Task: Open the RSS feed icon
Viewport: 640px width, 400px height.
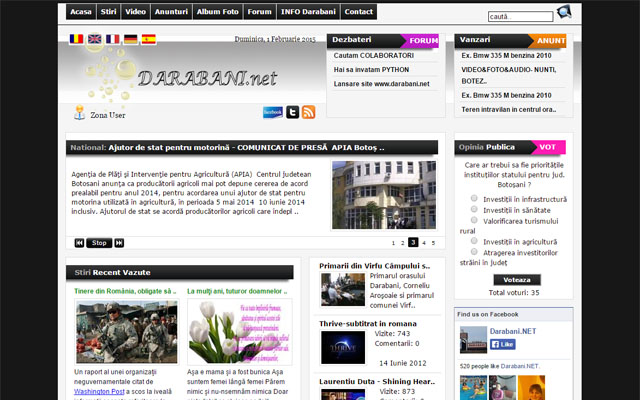Action: (x=309, y=112)
